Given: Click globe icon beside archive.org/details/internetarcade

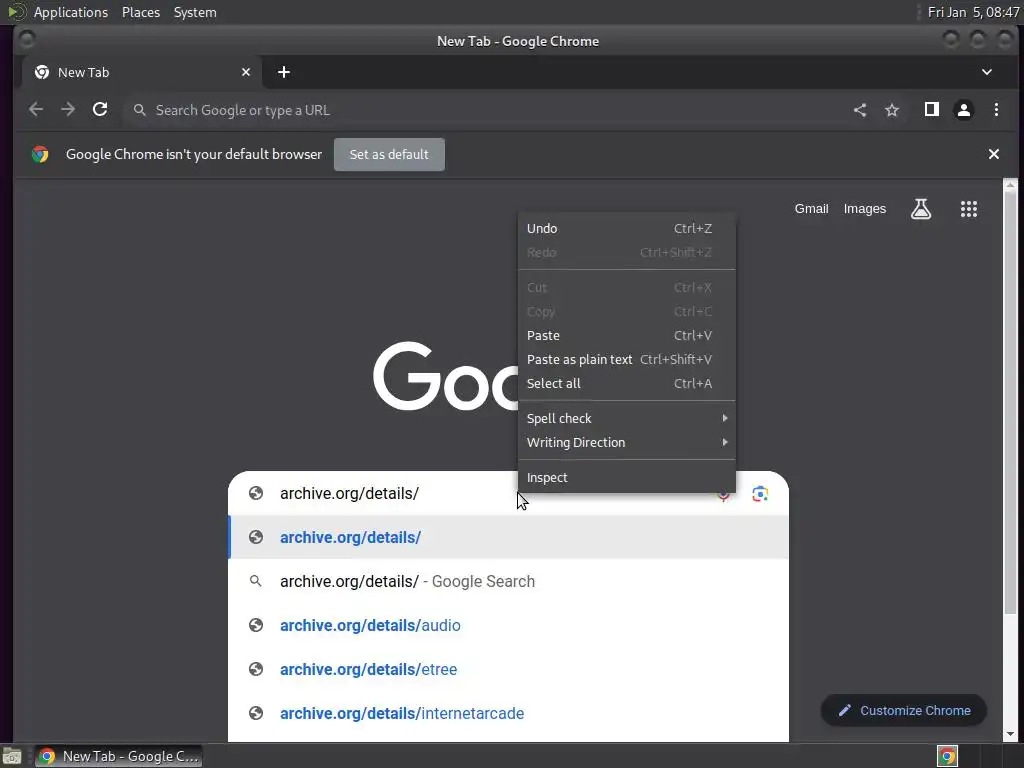Looking at the screenshot, I should coord(256,713).
